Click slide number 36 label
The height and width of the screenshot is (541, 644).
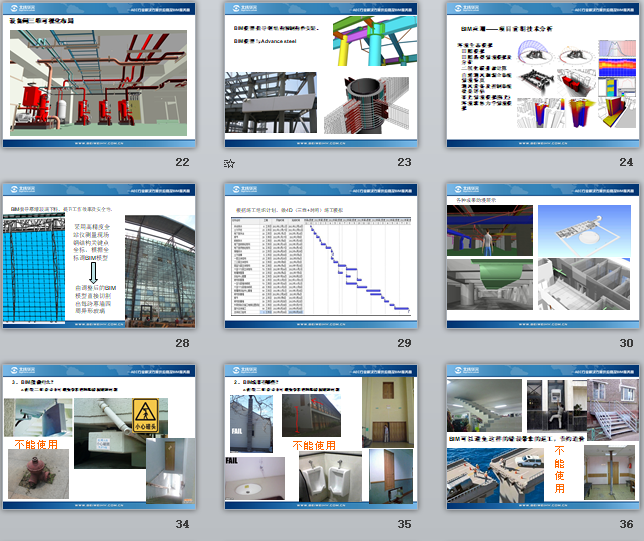[x=626, y=524]
